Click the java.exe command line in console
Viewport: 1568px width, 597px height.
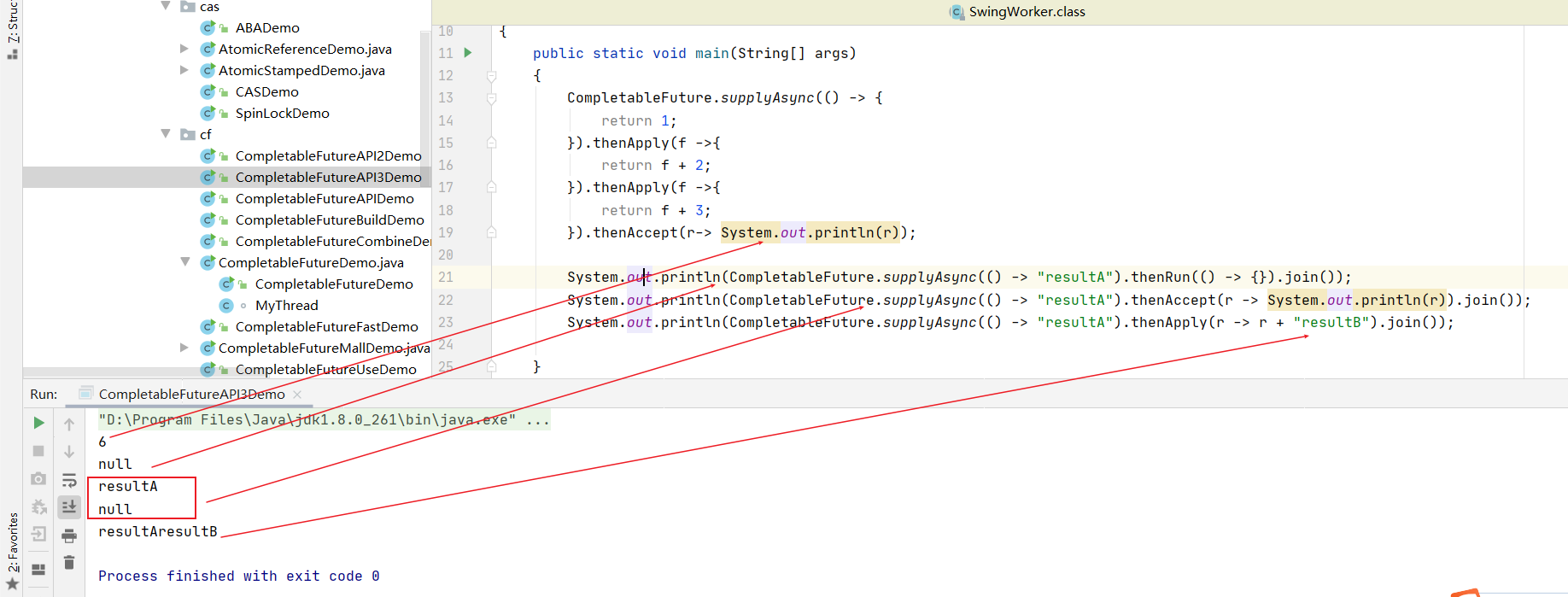tap(324, 419)
